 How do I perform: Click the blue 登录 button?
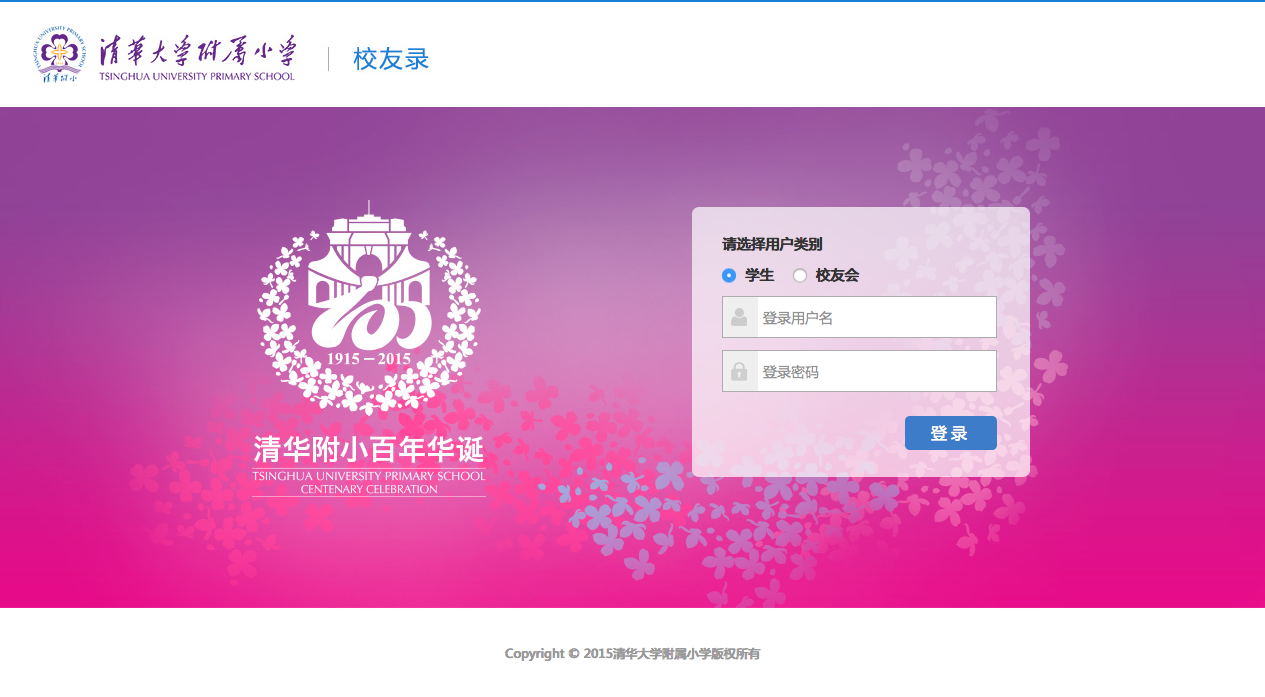(x=951, y=433)
